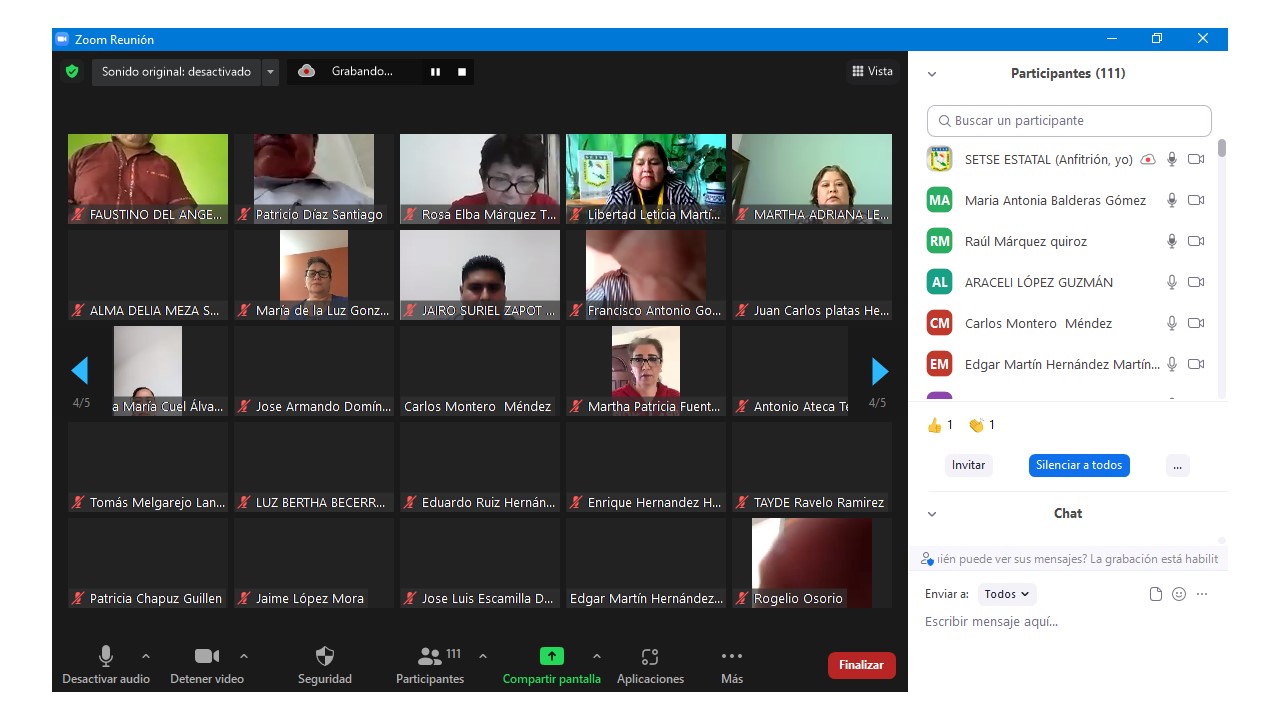Select Martha Patricia Fuent video tile

(x=646, y=371)
